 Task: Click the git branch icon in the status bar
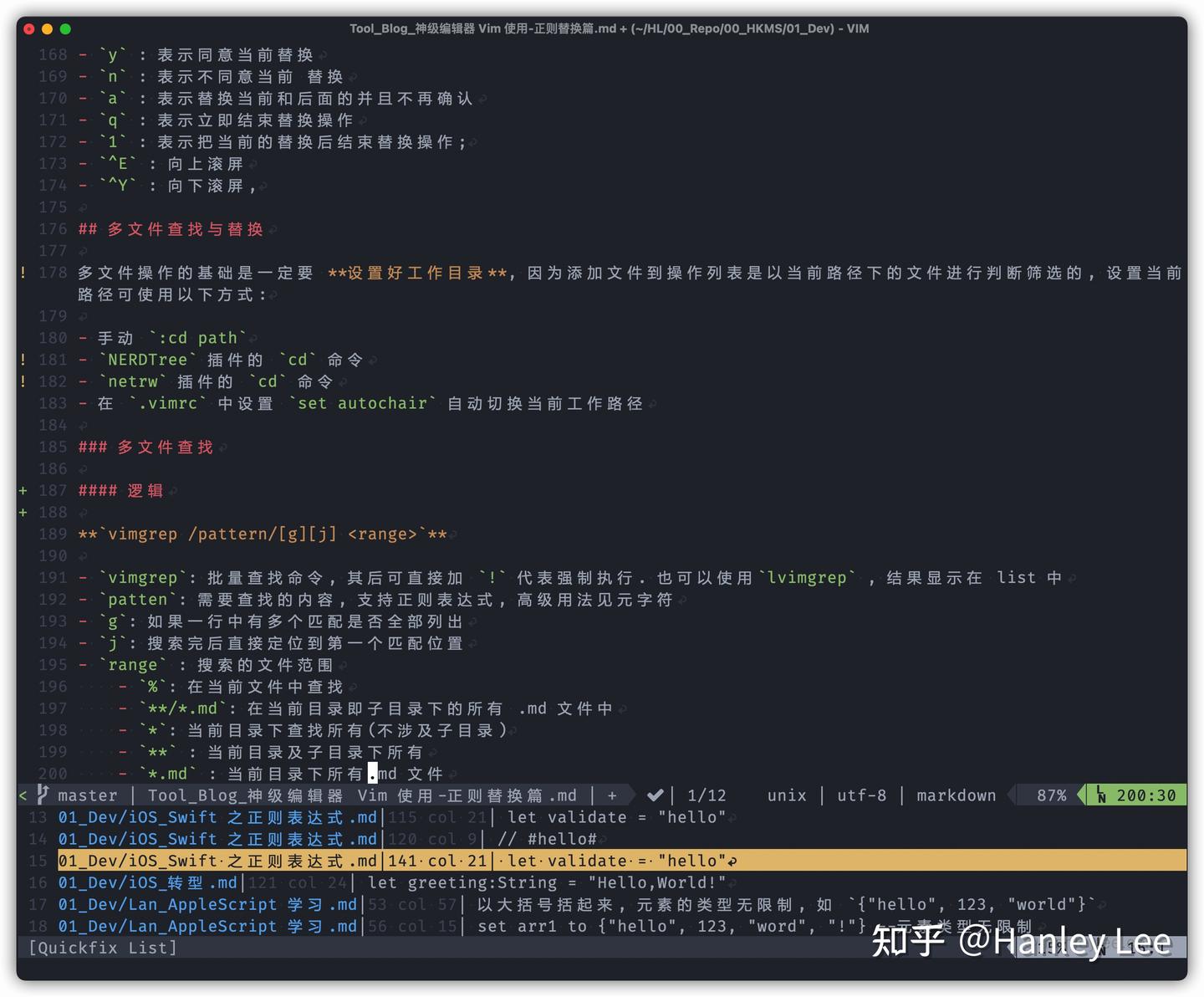tap(42, 795)
